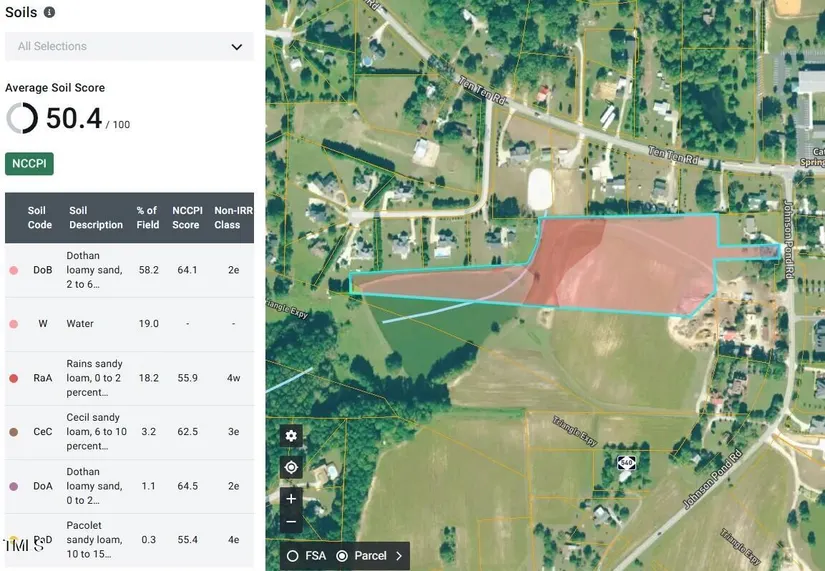Zoom out with the minus button
825x571 pixels.
pos(291,521)
